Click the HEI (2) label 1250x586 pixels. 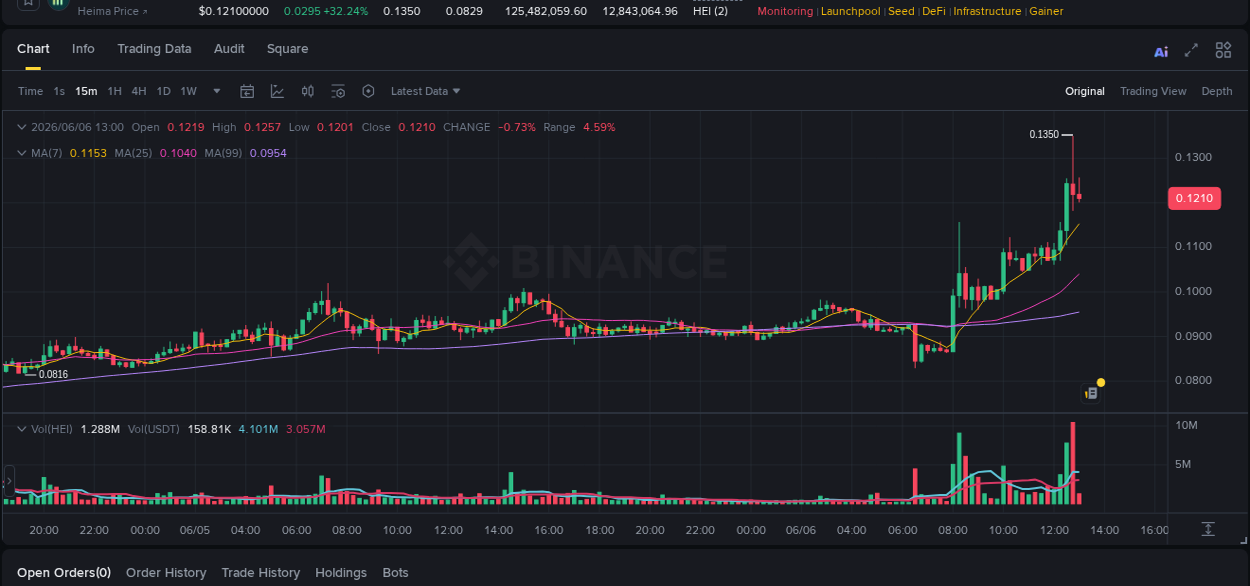pyautogui.click(x=710, y=11)
